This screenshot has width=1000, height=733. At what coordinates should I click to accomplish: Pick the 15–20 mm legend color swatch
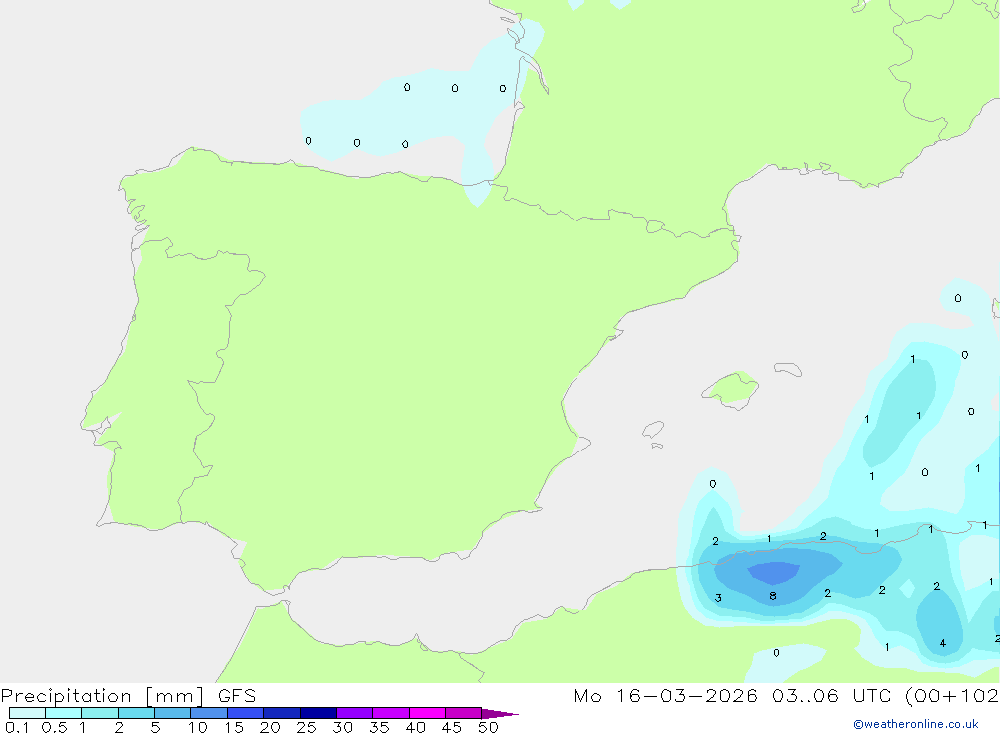tap(246, 713)
